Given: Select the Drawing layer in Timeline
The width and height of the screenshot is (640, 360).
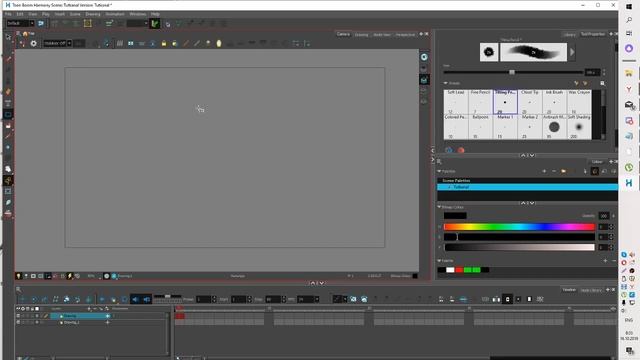Looking at the screenshot, I should (79, 316).
